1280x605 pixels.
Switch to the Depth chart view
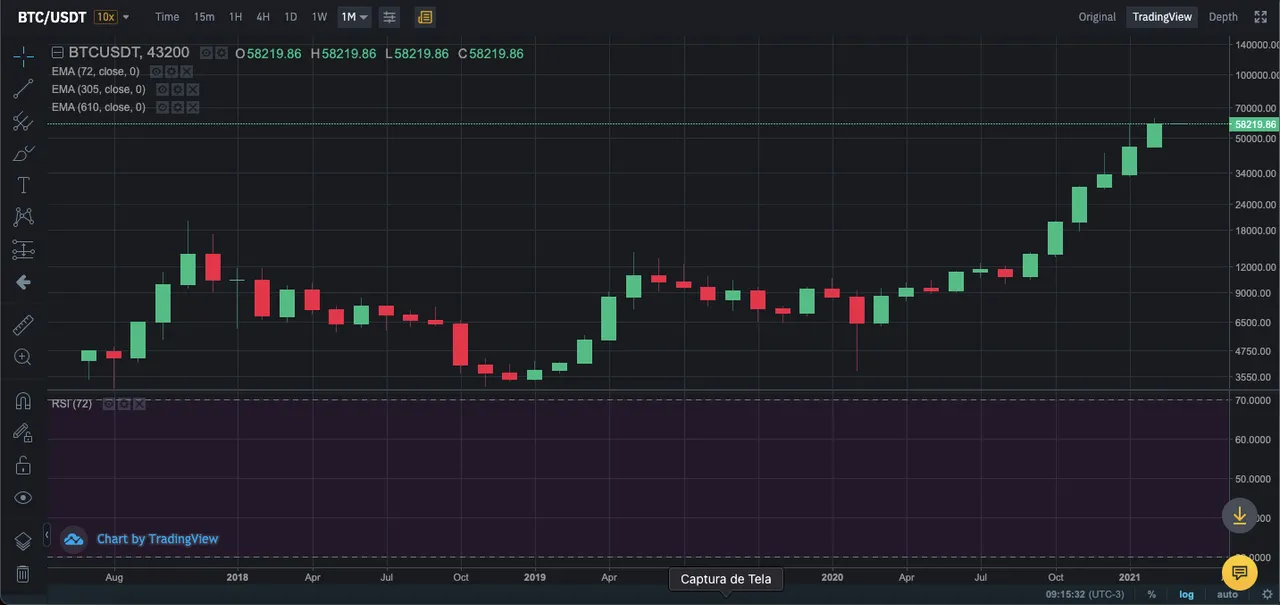coord(1223,17)
